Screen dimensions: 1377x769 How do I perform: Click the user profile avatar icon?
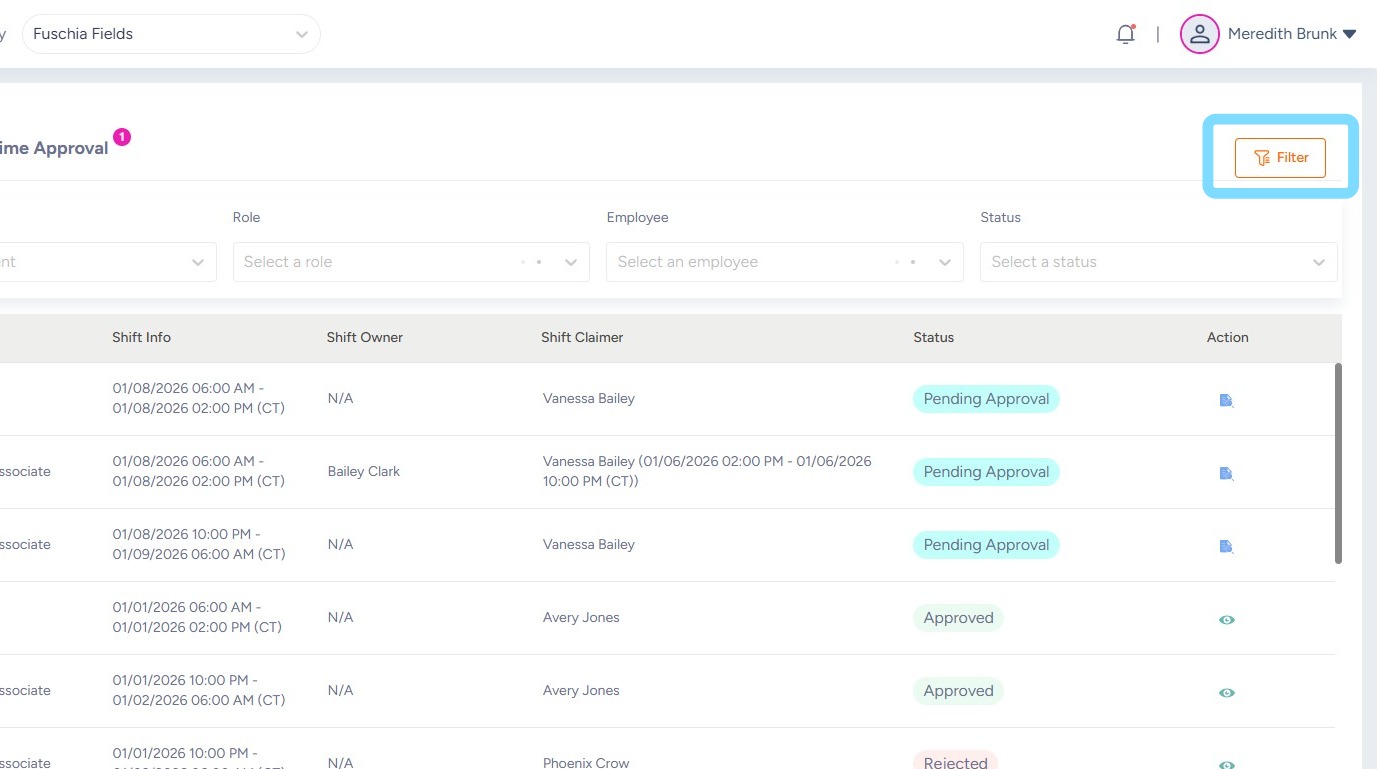tap(1199, 34)
